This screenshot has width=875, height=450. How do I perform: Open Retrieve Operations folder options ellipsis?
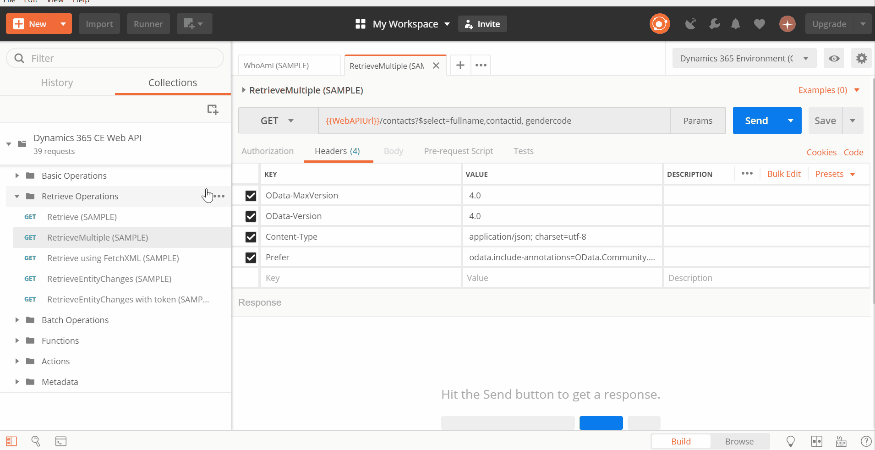coord(219,197)
